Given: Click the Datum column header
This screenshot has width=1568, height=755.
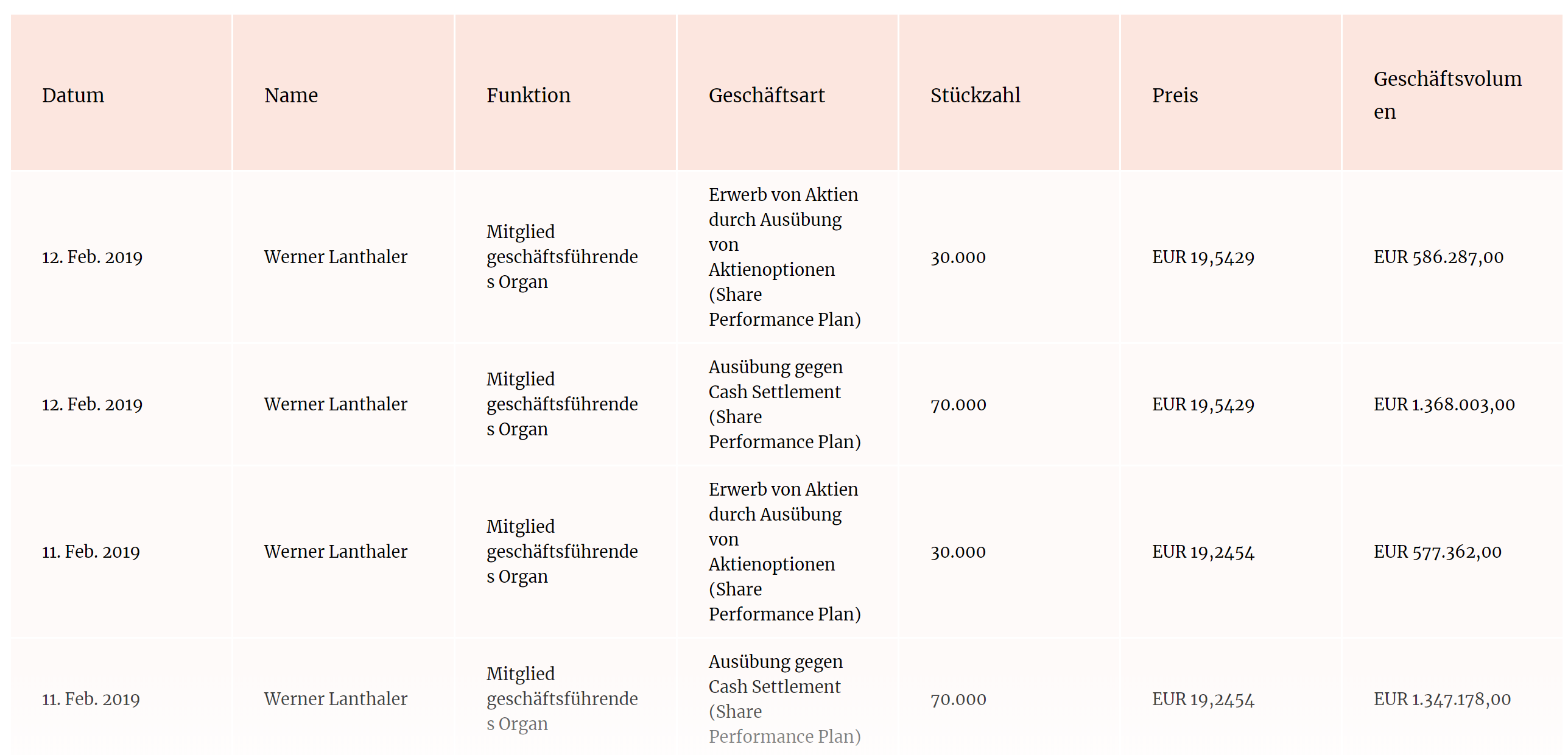Looking at the screenshot, I should [x=73, y=96].
